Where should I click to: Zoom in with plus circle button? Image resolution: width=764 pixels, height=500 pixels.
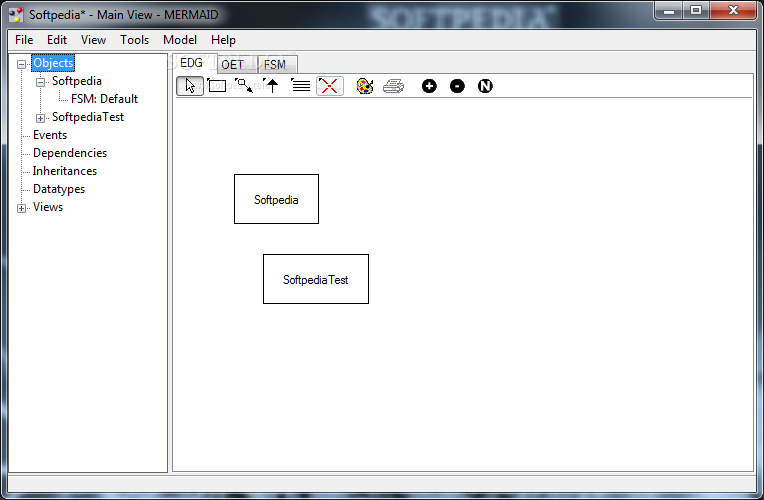pos(429,86)
